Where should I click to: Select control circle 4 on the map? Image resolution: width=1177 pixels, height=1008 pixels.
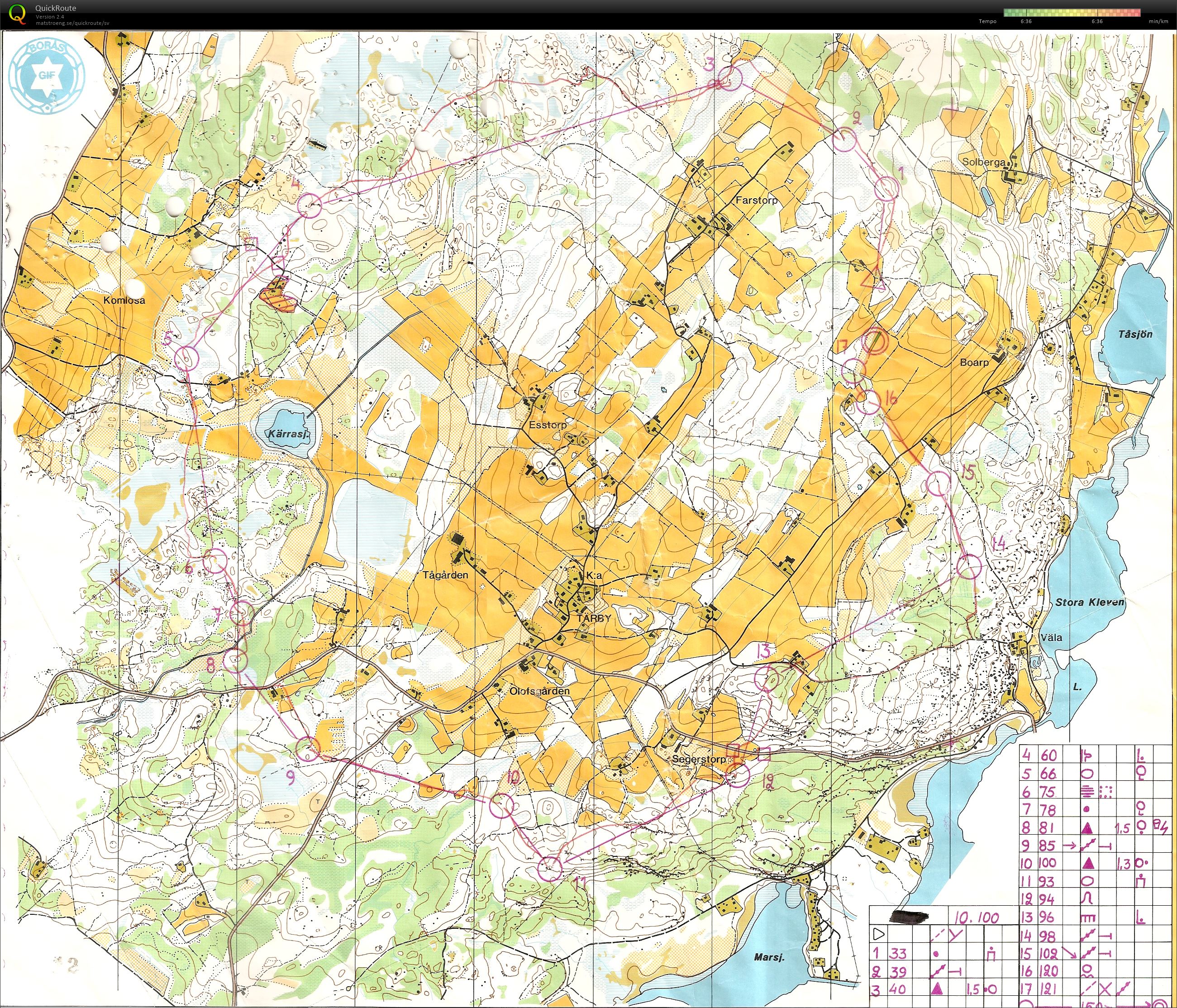coord(310,205)
